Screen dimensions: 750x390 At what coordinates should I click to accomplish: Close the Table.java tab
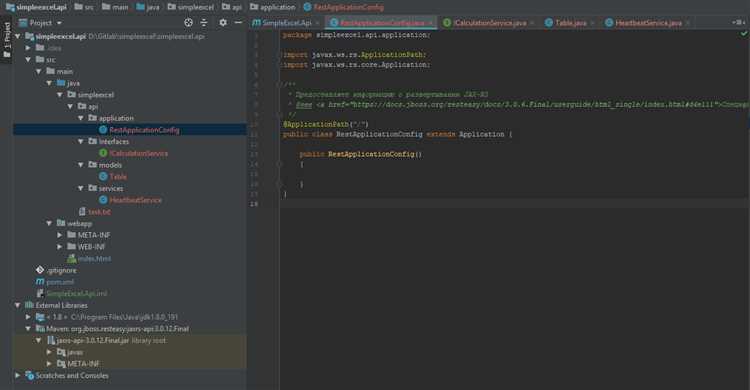coord(593,23)
